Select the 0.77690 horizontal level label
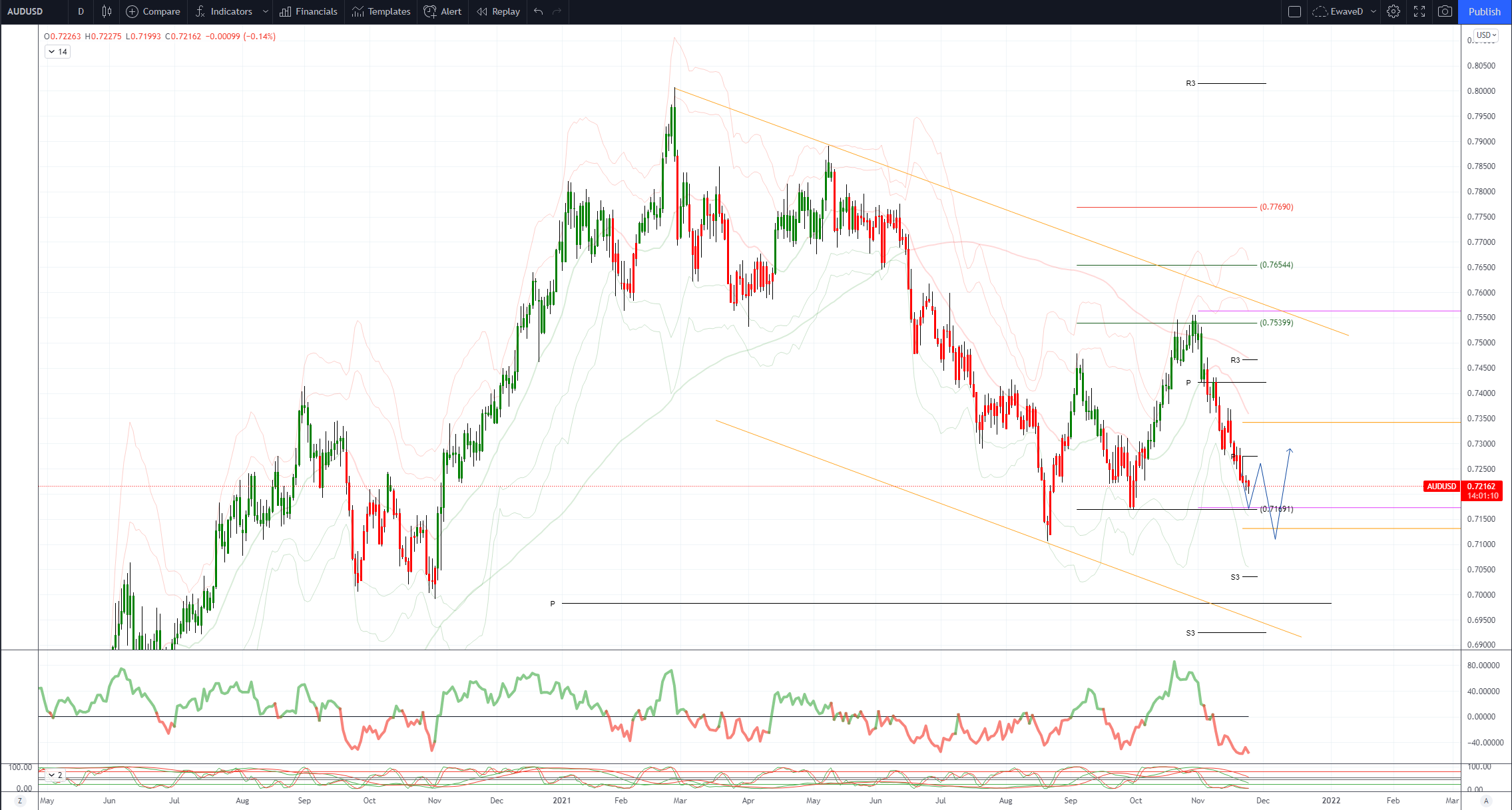 tap(1276, 207)
